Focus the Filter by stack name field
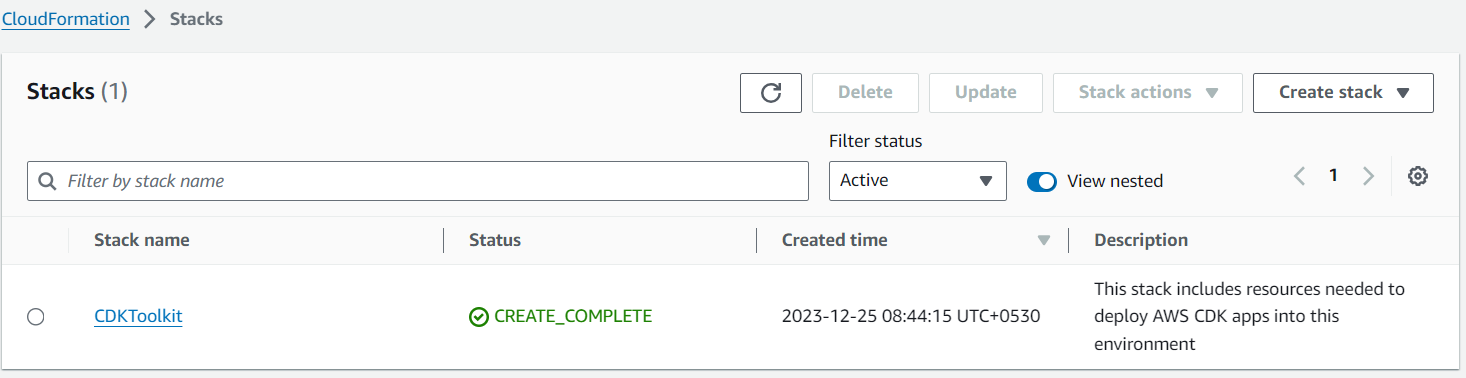Viewport: 1466px width, 378px height. coord(418,181)
